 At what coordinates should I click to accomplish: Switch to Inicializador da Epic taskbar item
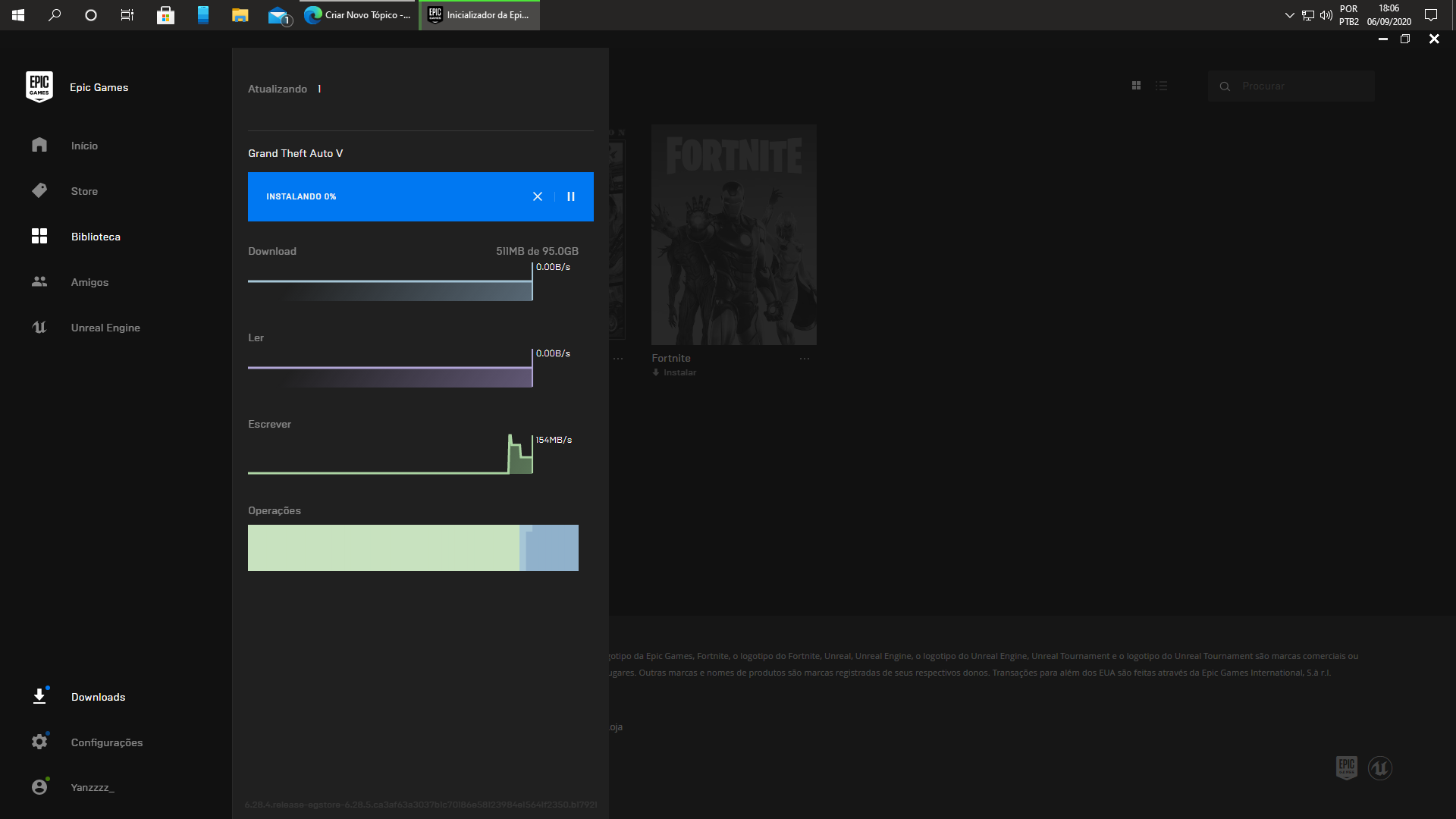[x=479, y=15]
